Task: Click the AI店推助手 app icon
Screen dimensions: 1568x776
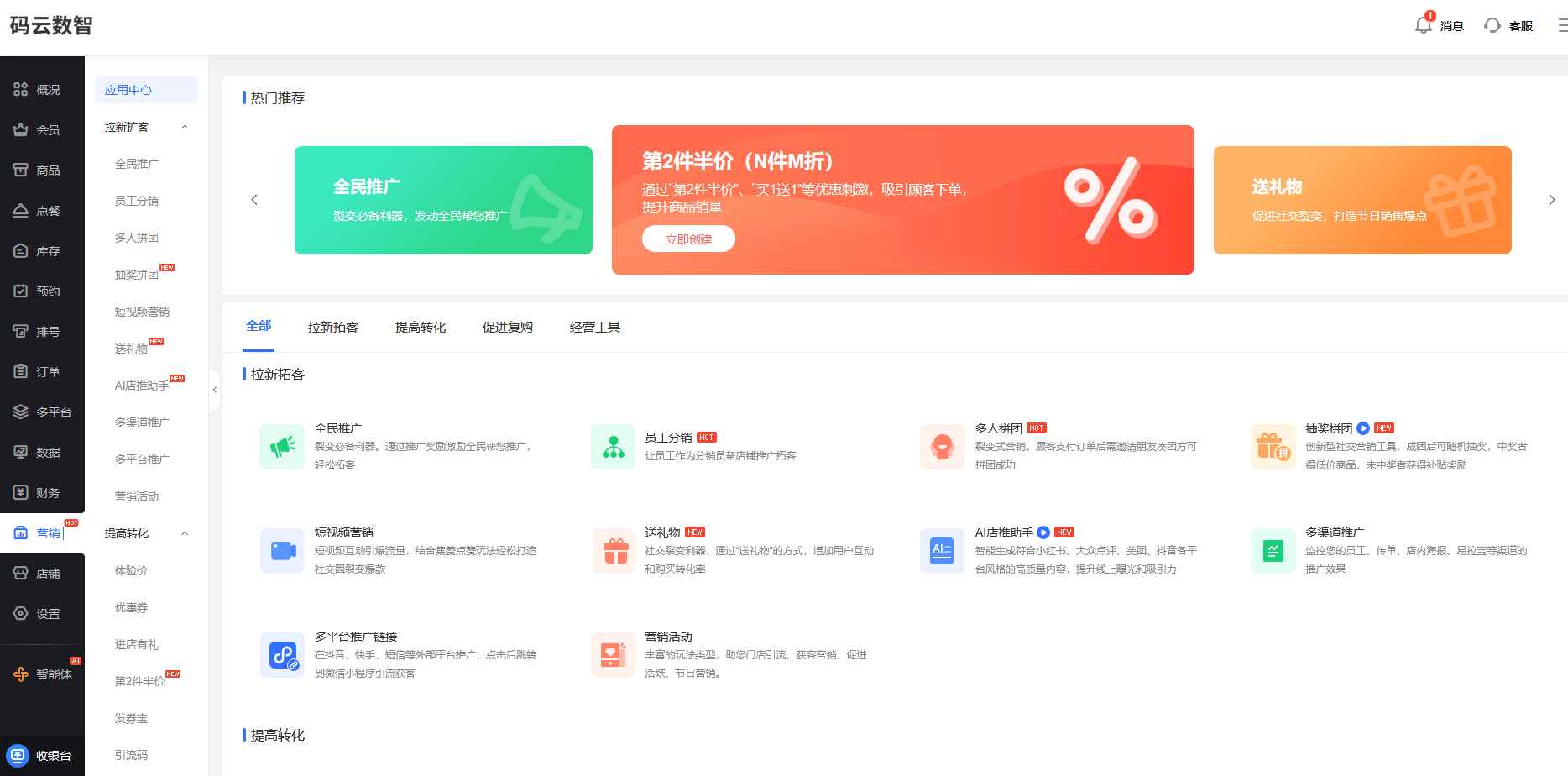Action: [x=942, y=550]
